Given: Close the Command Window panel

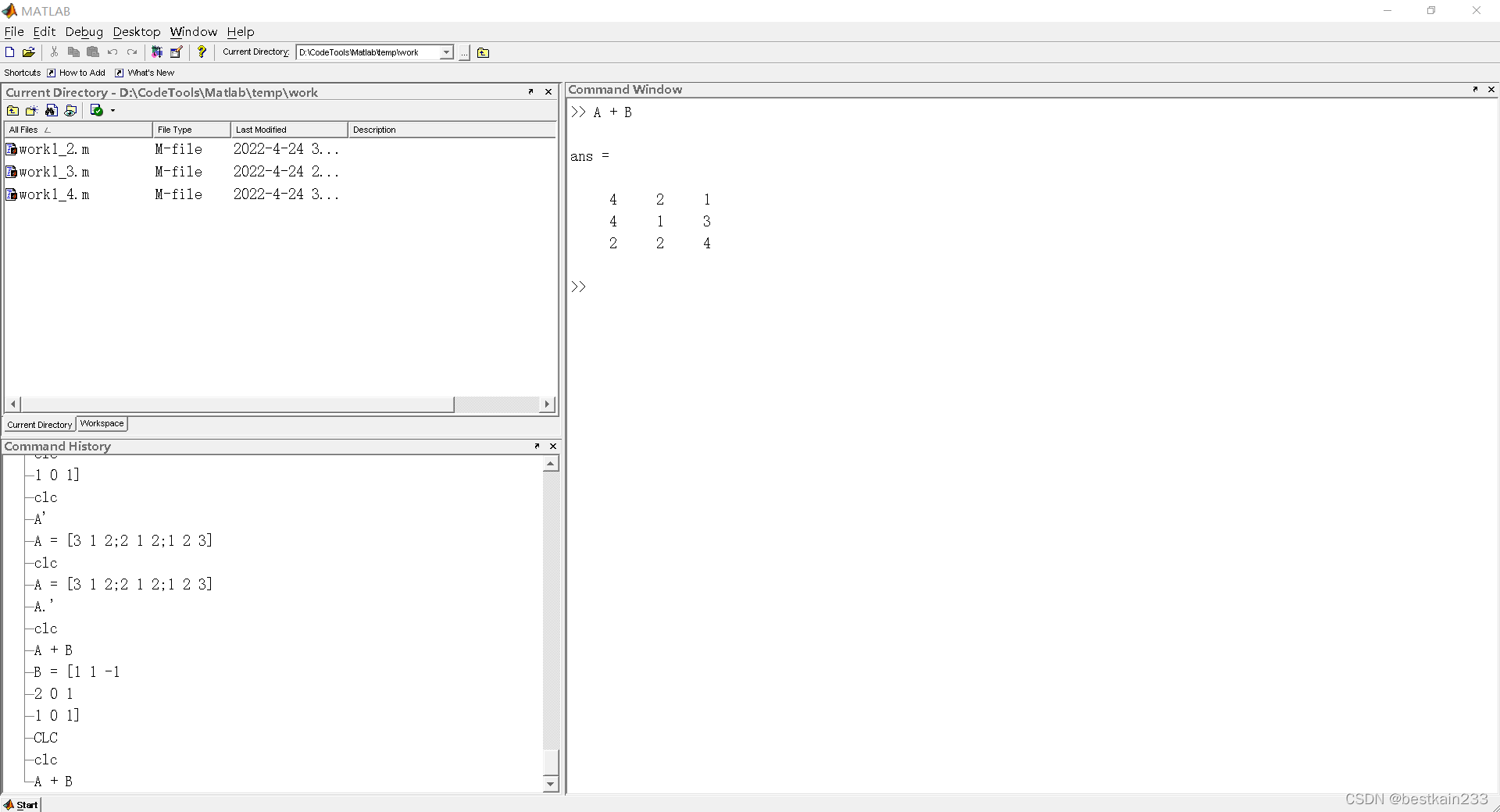Looking at the screenshot, I should click(x=1491, y=89).
